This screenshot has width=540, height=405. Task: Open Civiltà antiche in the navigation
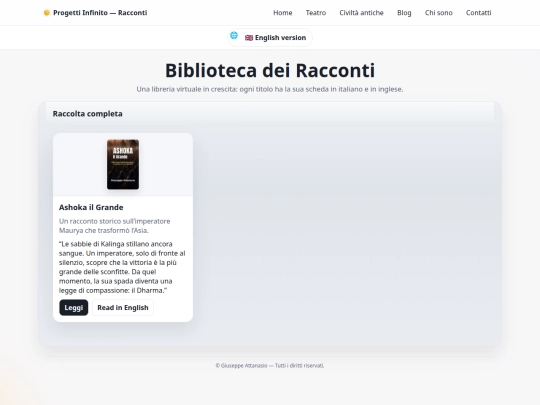coord(361,13)
